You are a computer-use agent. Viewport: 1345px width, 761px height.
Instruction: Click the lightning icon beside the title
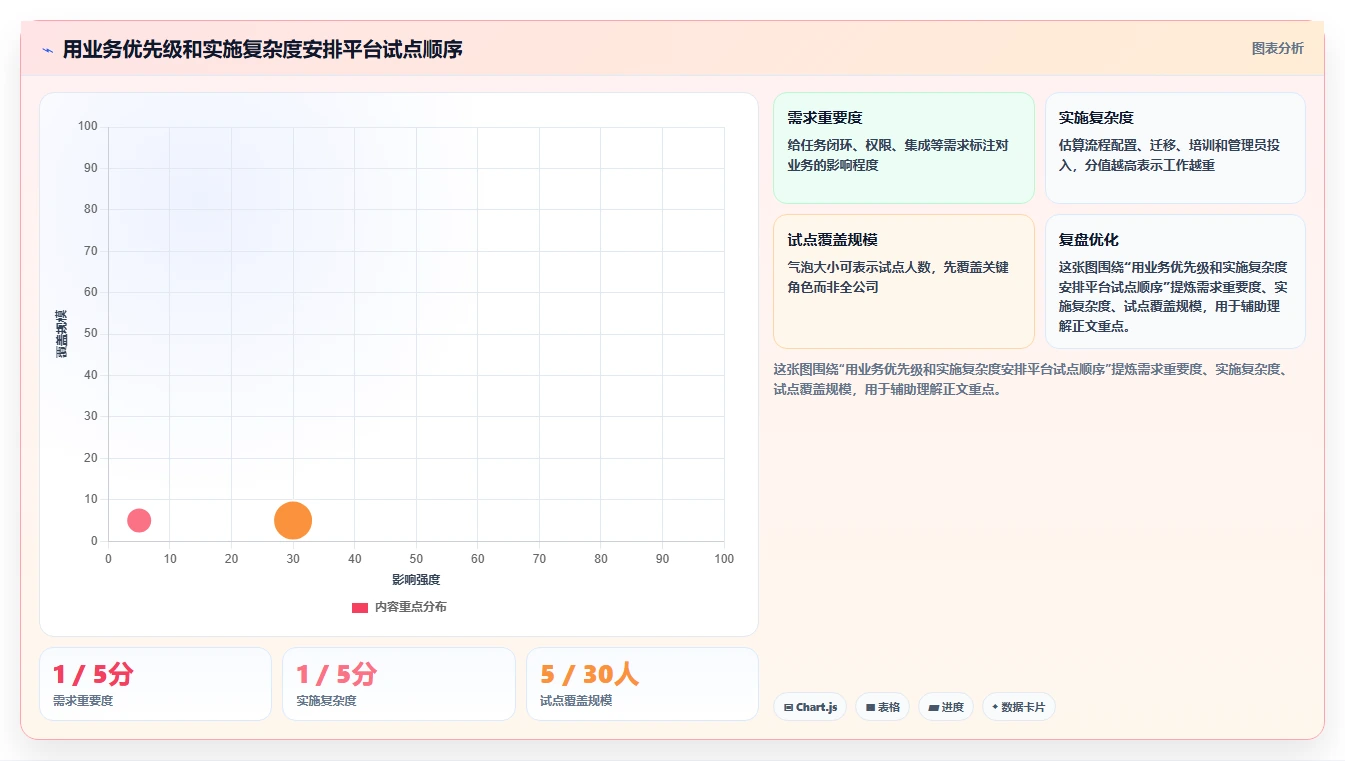[47, 50]
